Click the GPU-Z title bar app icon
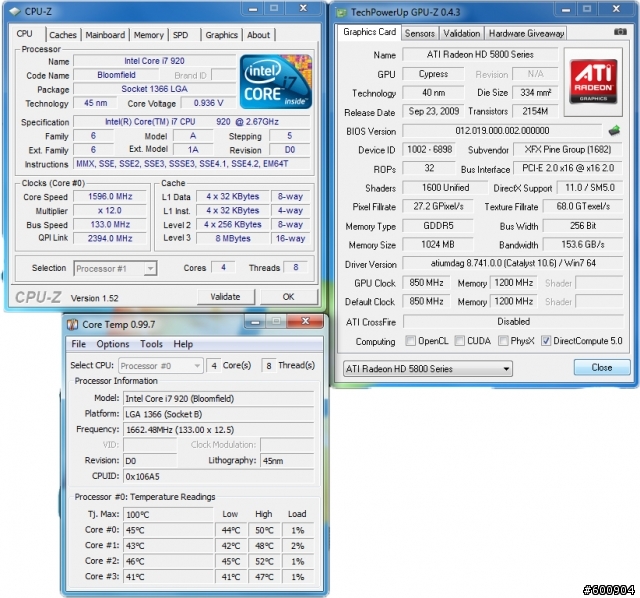The image size is (640, 598). (341, 12)
